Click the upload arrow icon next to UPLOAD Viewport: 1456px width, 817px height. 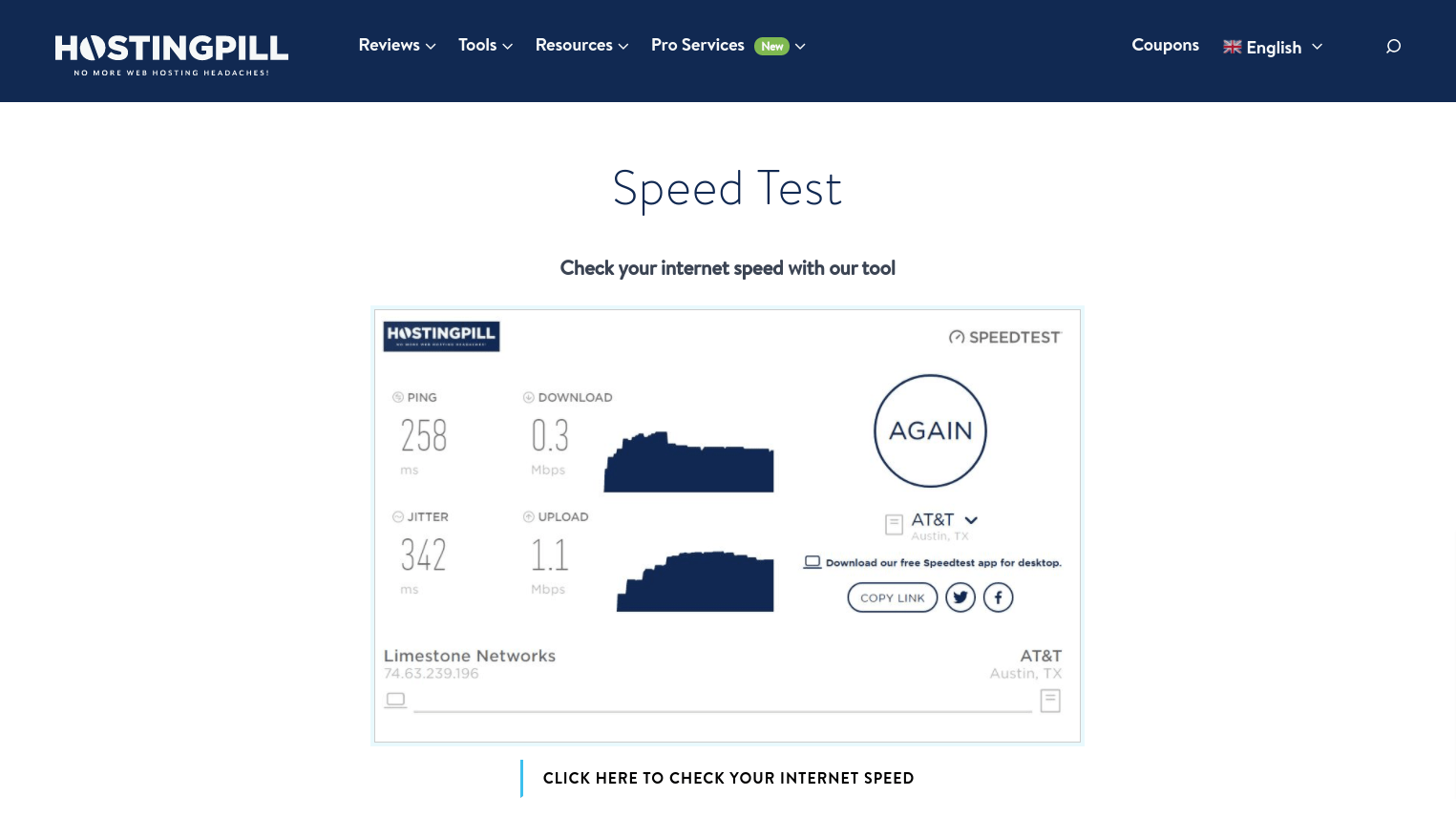[528, 516]
